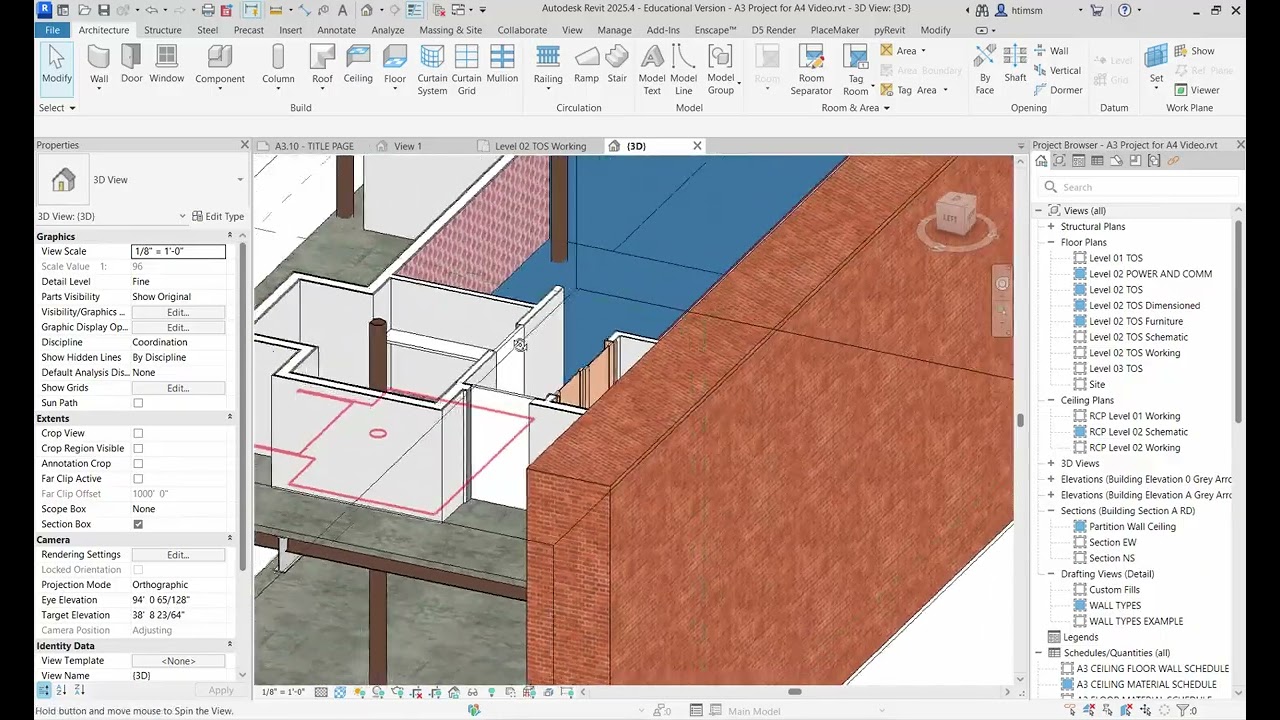Click Show Grids Edit button
1280x720 pixels.
[178, 388]
